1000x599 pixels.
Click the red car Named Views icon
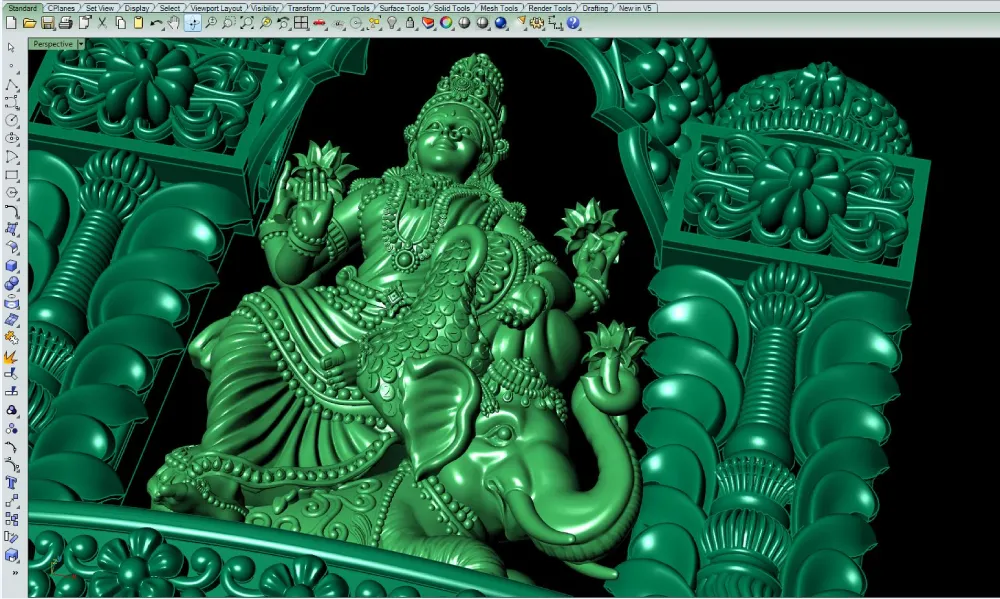[319, 23]
